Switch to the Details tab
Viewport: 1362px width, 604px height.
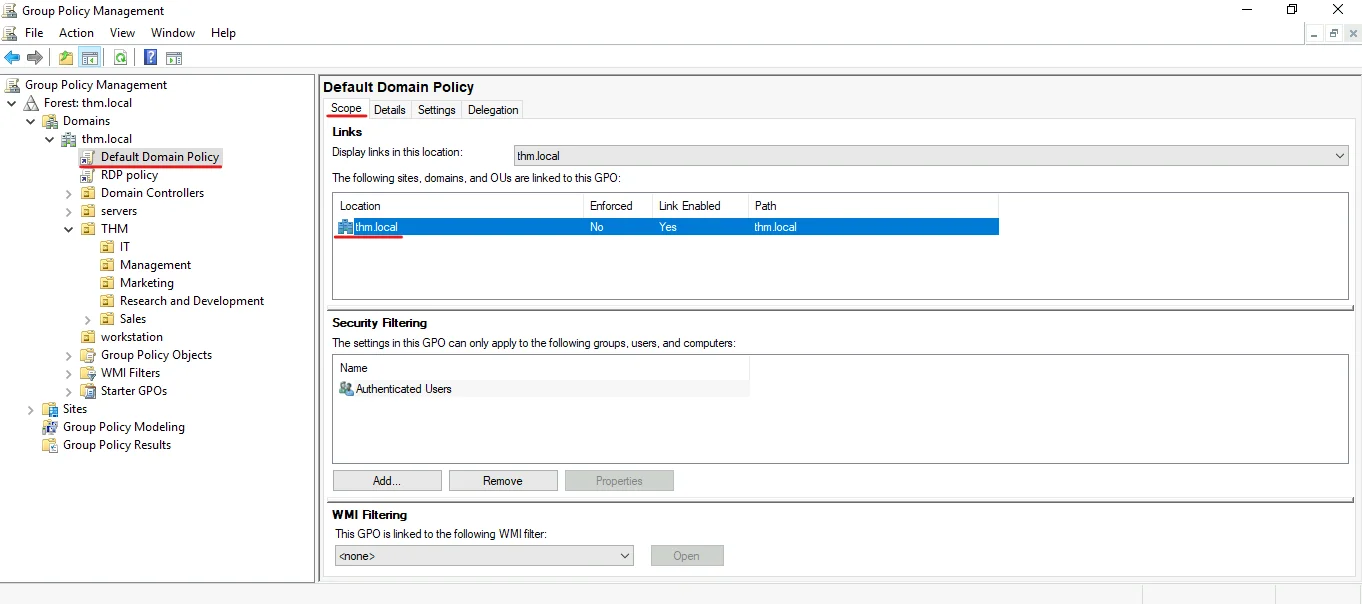(390, 110)
